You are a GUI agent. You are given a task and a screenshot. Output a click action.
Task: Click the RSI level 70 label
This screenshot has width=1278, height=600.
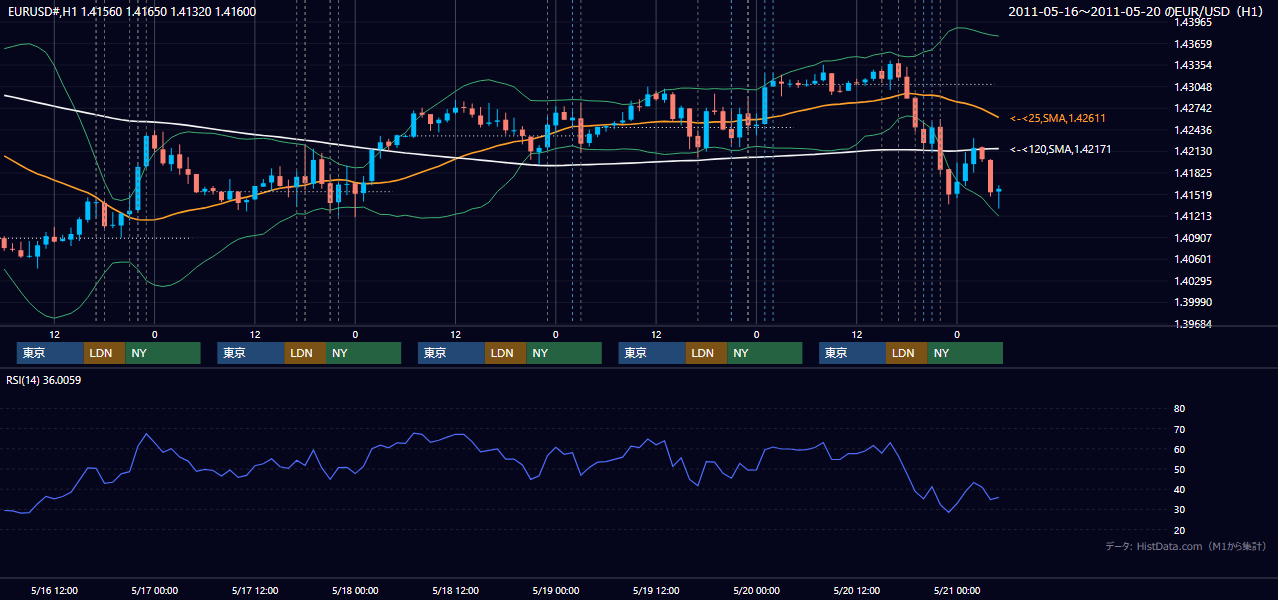pos(1179,429)
